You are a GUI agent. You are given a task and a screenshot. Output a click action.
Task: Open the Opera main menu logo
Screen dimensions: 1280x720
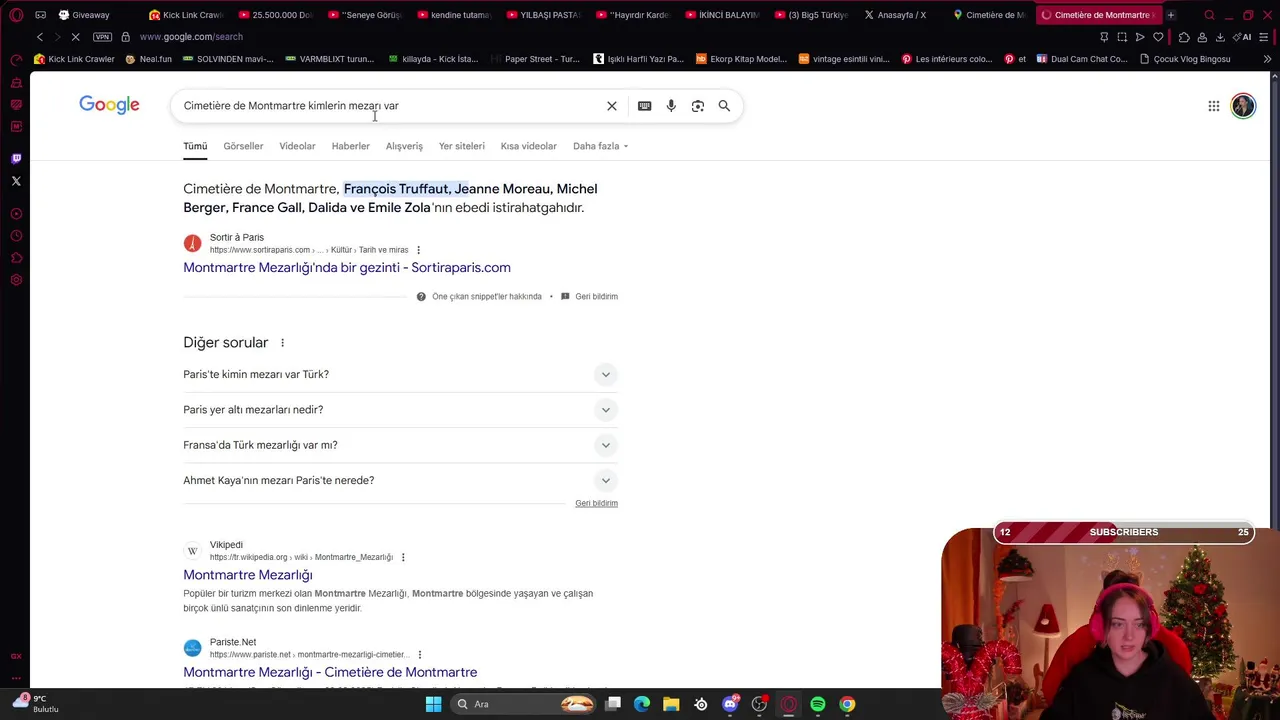(x=16, y=15)
